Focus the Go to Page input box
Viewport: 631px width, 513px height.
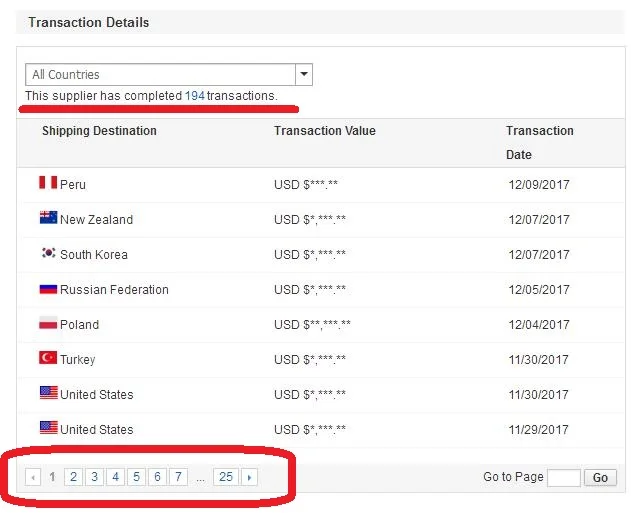(564, 478)
